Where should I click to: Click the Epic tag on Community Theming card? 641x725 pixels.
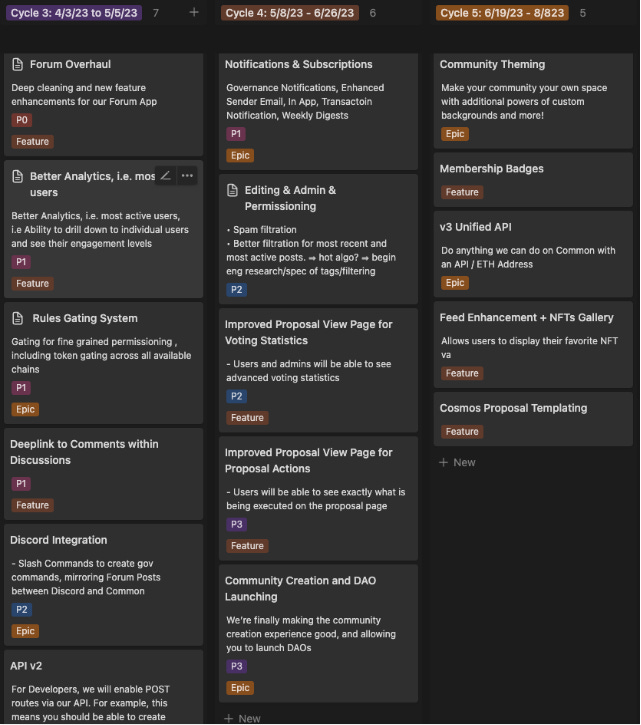(455, 134)
